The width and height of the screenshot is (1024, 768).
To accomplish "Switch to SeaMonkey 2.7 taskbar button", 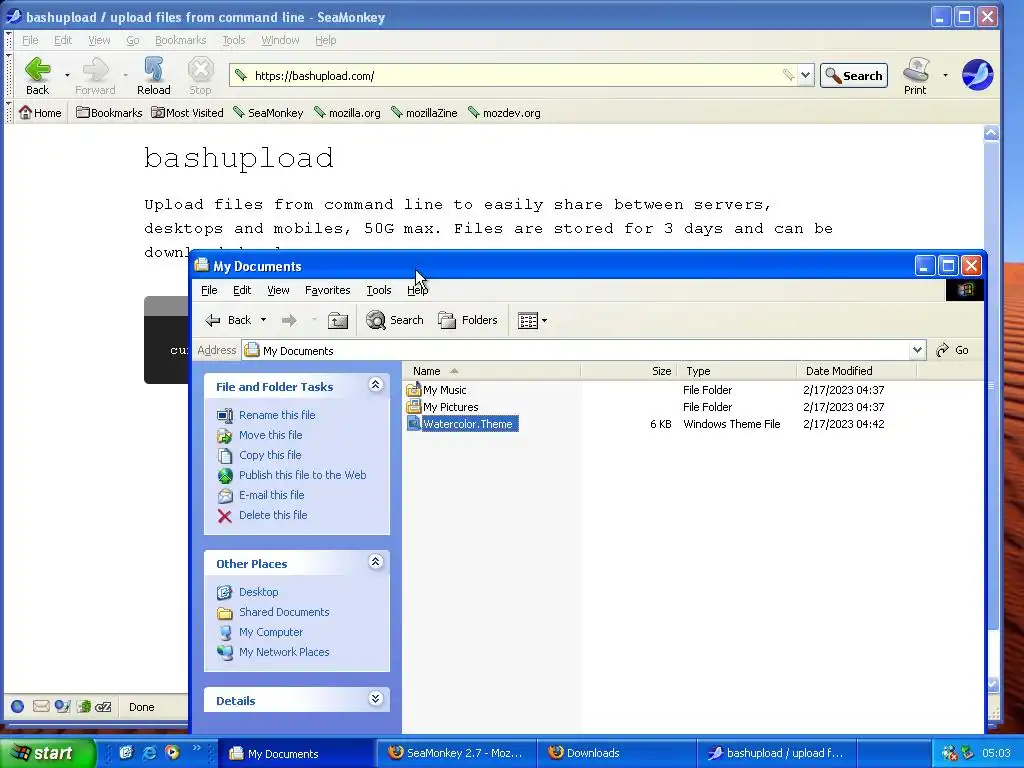I will (x=456, y=753).
